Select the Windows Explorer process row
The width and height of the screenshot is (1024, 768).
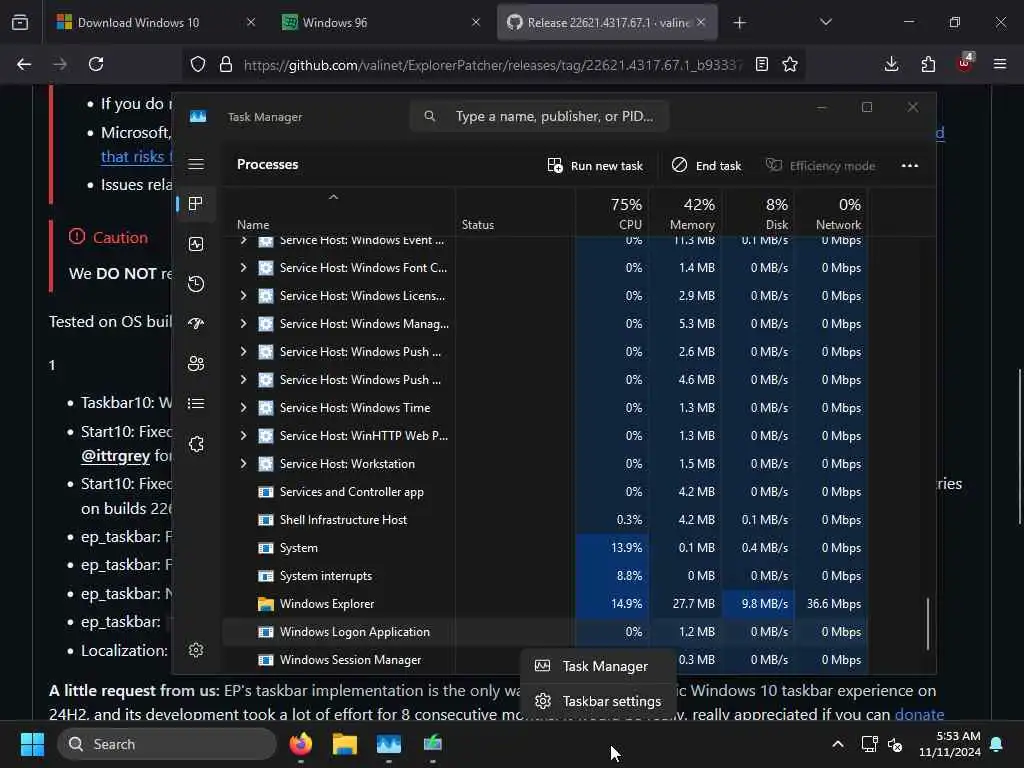pos(545,604)
